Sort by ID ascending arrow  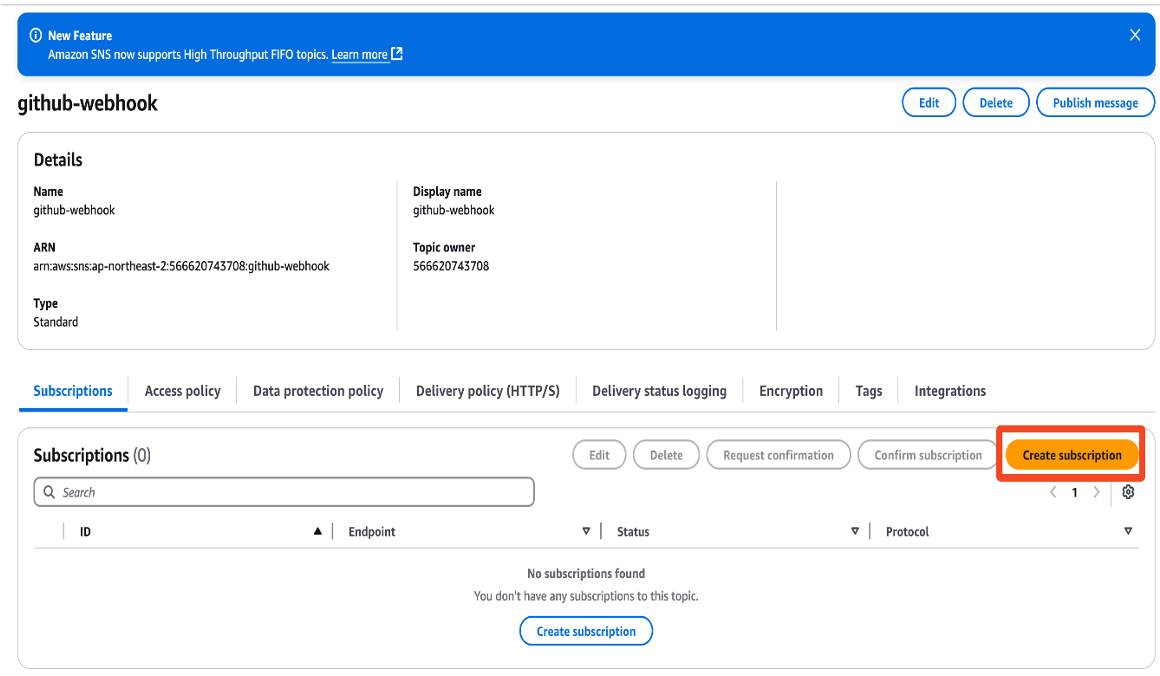[317, 531]
